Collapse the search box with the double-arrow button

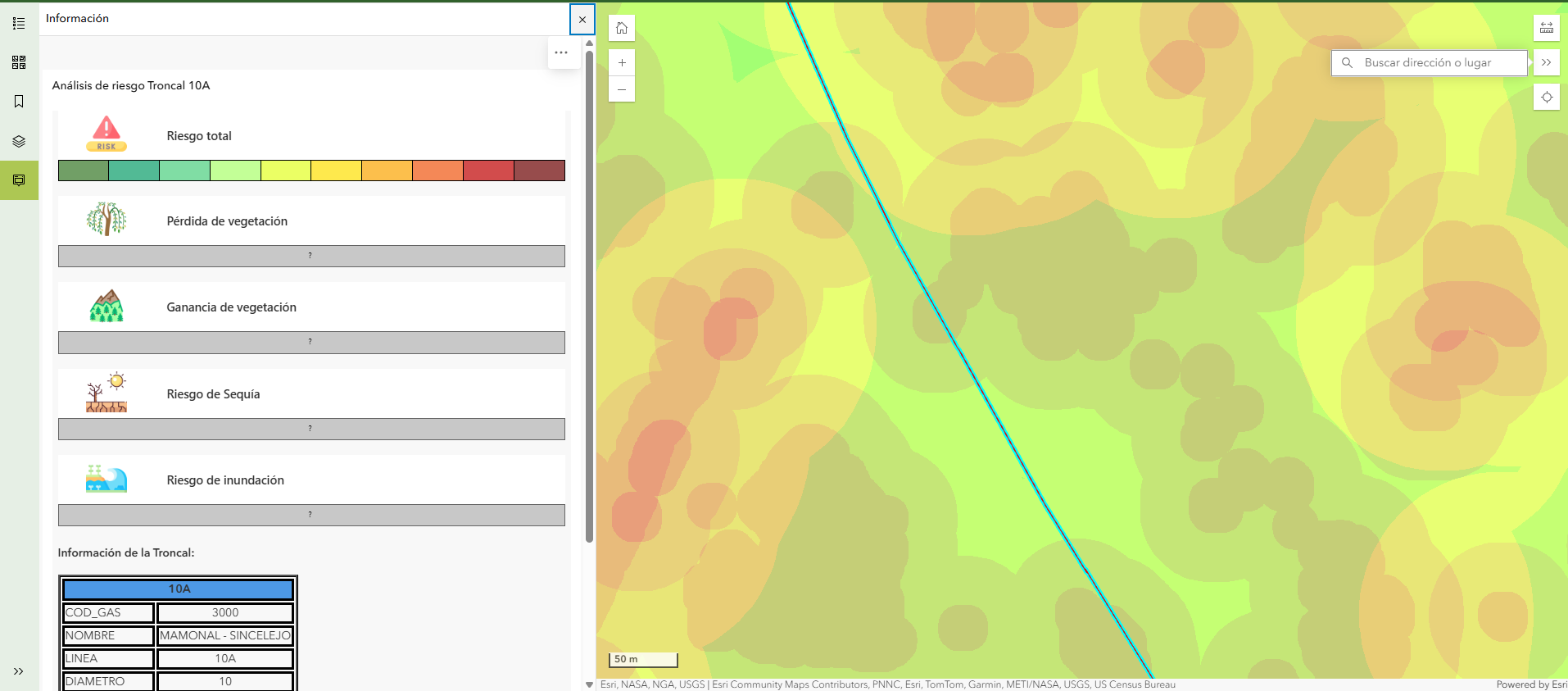tap(1547, 62)
